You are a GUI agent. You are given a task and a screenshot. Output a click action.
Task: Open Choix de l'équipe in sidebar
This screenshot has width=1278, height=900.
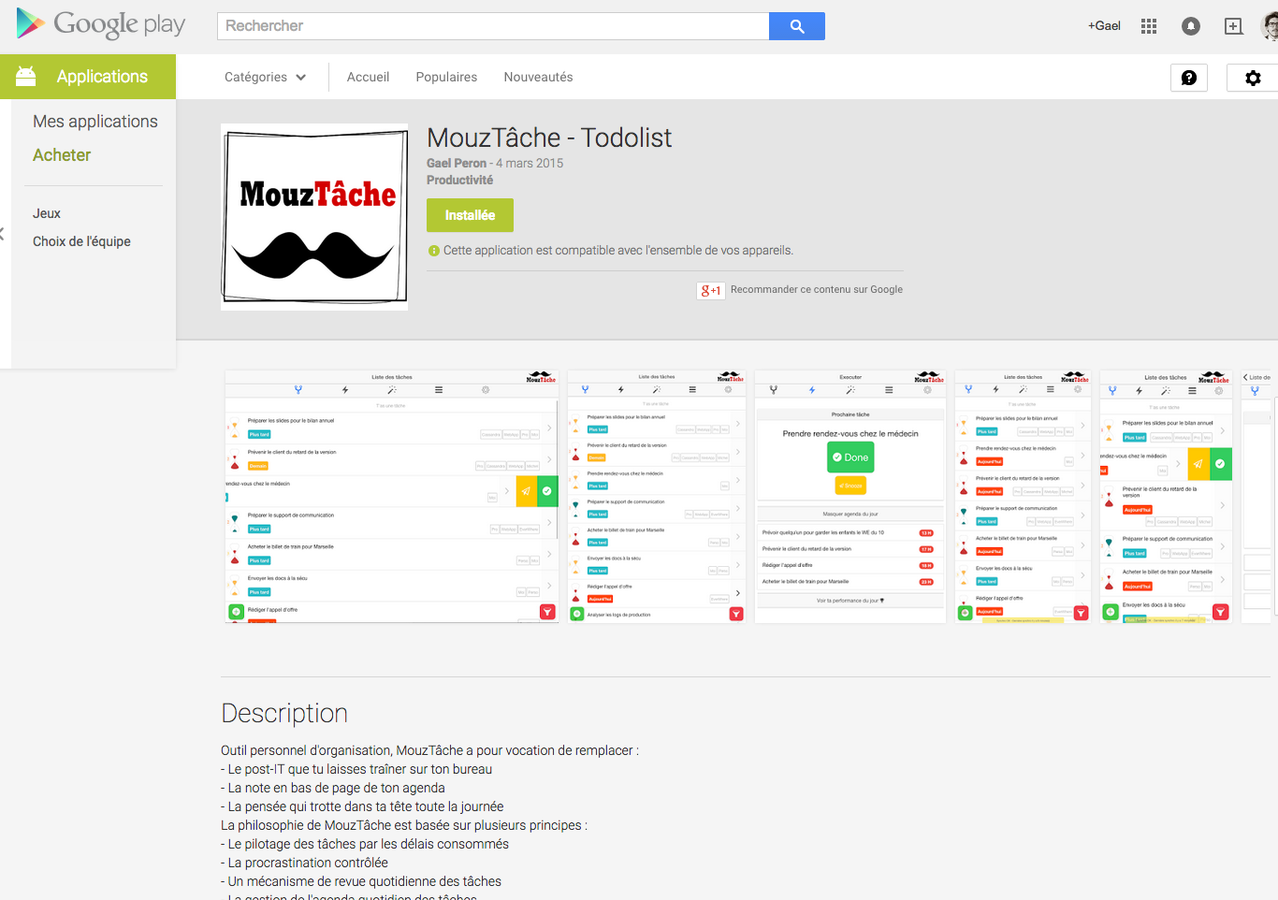pyautogui.click(x=81, y=242)
